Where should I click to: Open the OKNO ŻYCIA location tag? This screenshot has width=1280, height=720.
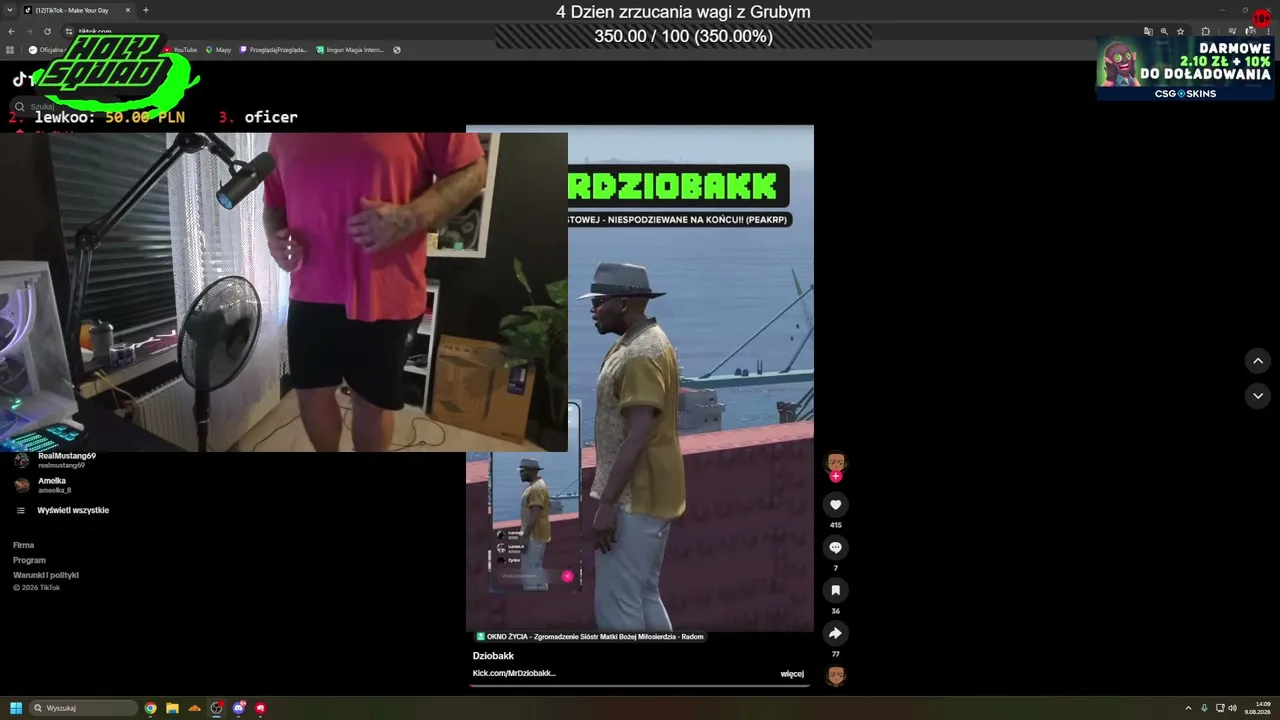(x=590, y=637)
